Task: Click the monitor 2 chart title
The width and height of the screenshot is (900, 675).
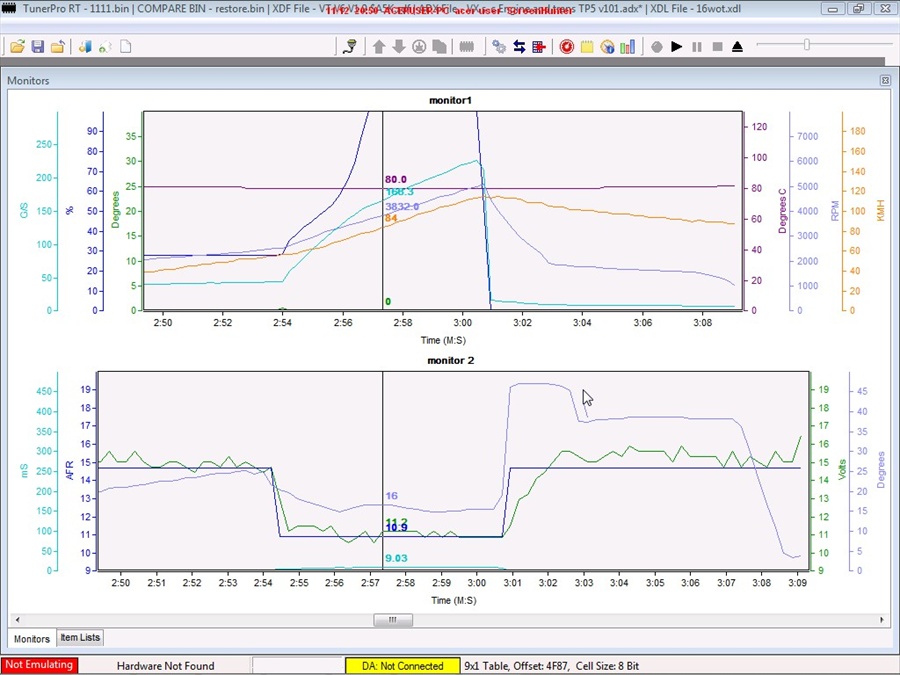Action: [451, 360]
